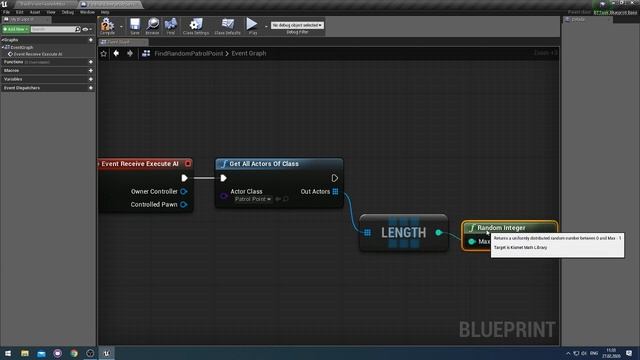Collapse the EventGraph tree item

[3, 47]
